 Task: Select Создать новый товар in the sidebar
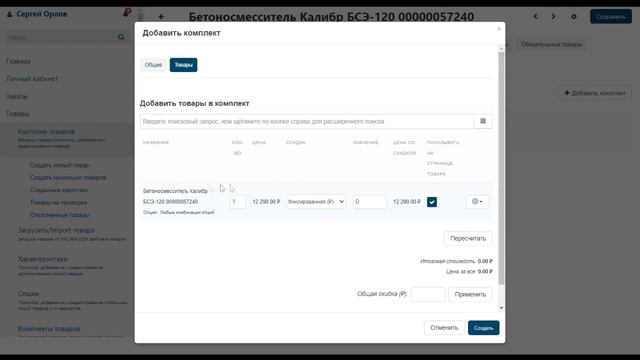click(60, 165)
